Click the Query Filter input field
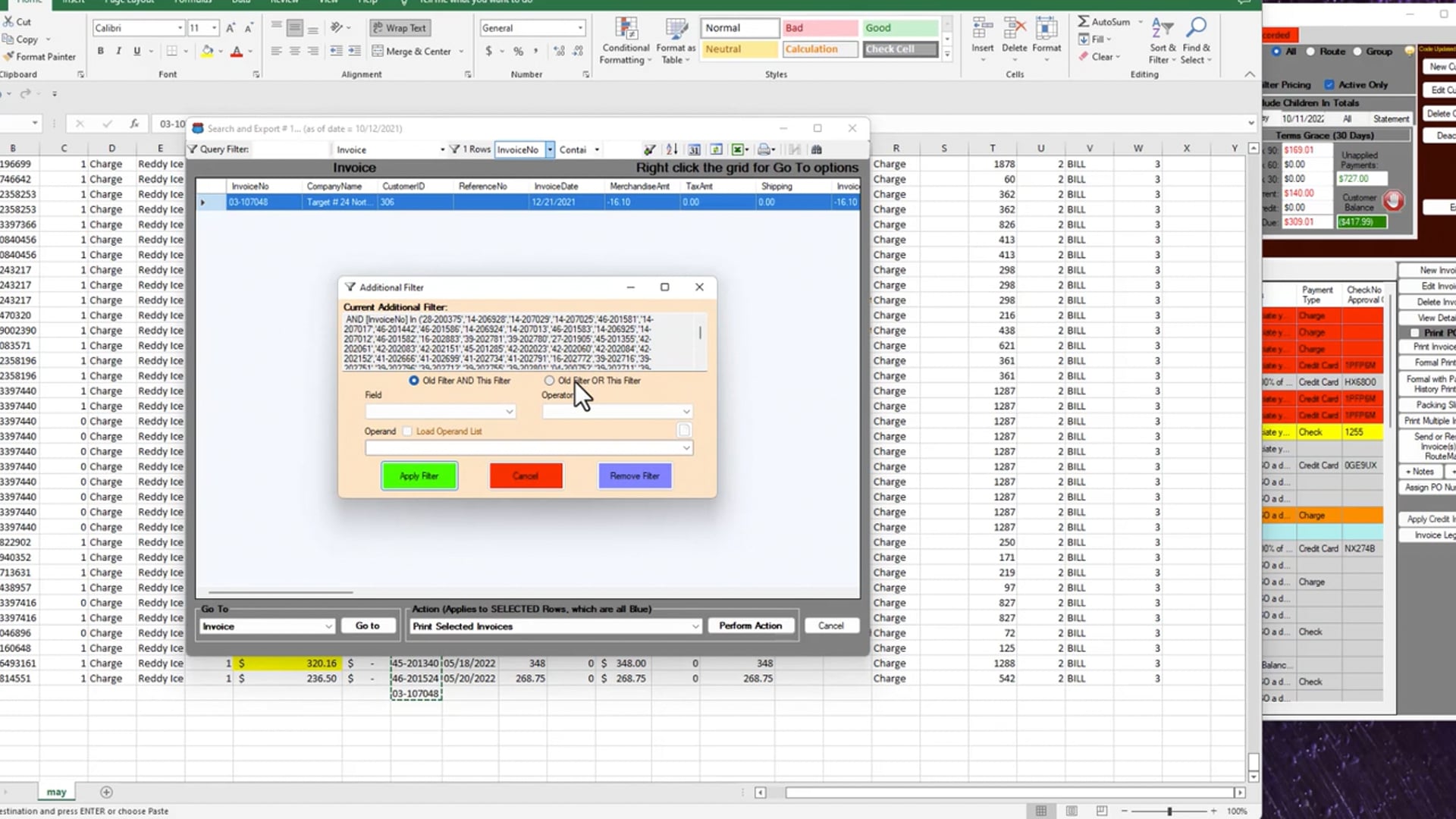This screenshot has height=819, width=1456. [x=290, y=149]
